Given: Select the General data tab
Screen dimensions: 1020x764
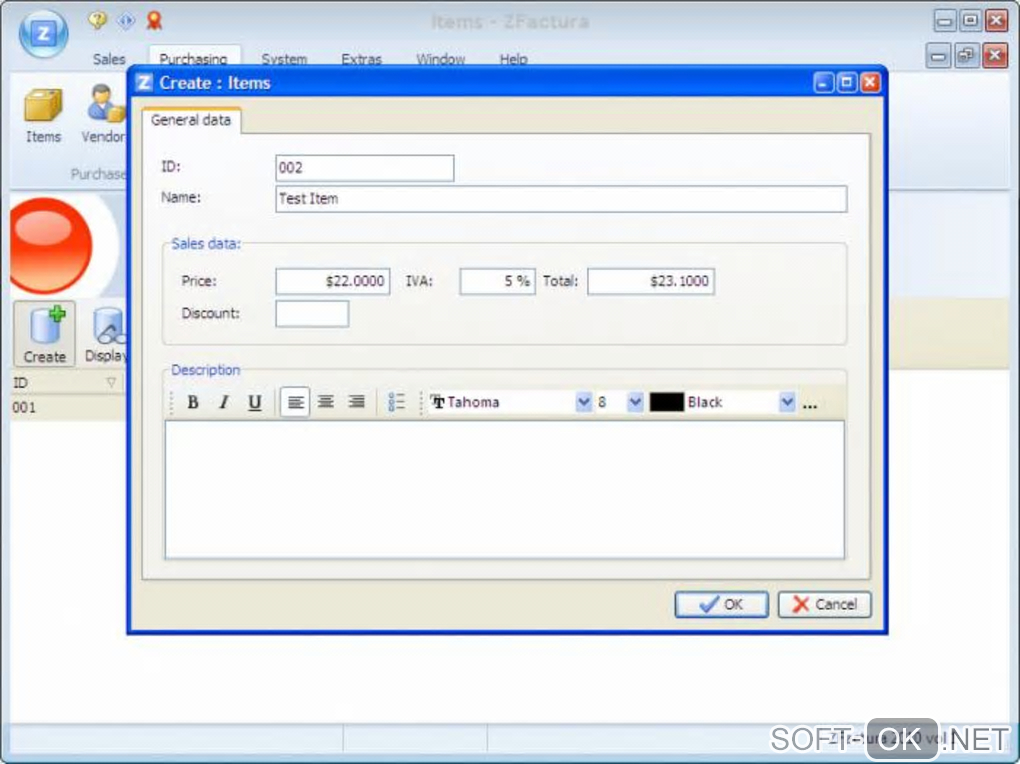Looking at the screenshot, I should click(191, 120).
